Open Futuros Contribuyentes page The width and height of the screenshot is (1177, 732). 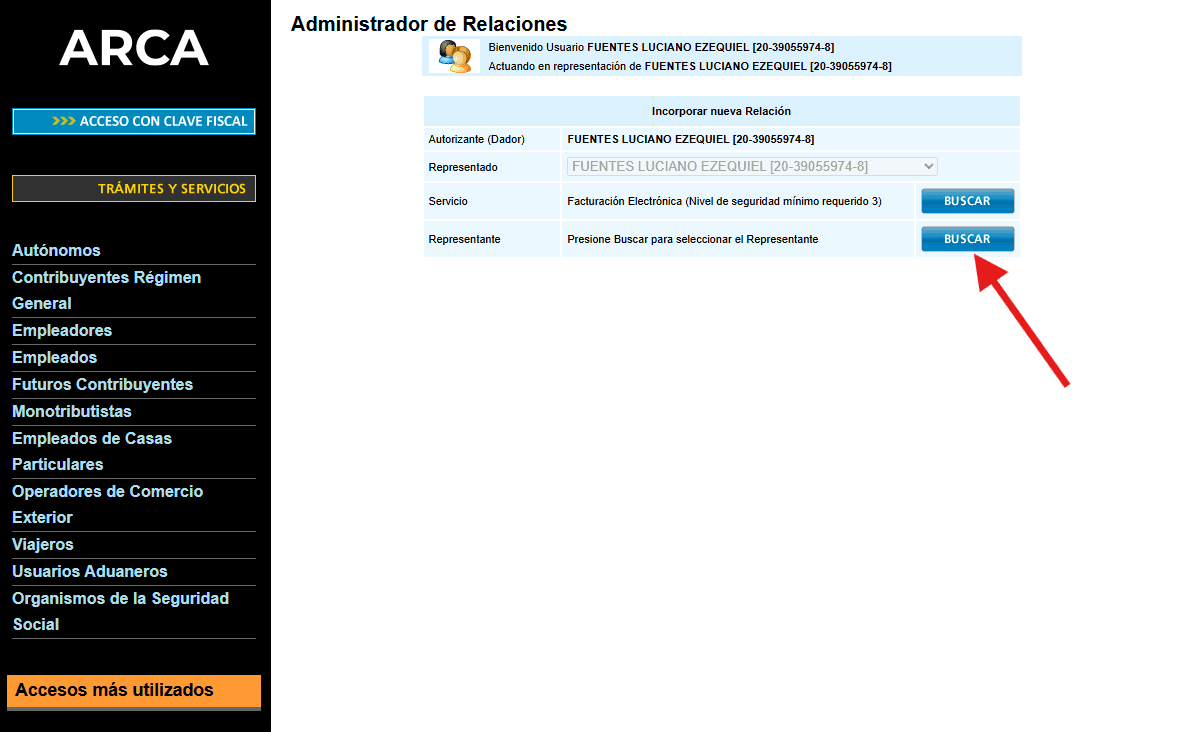click(102, 385)
